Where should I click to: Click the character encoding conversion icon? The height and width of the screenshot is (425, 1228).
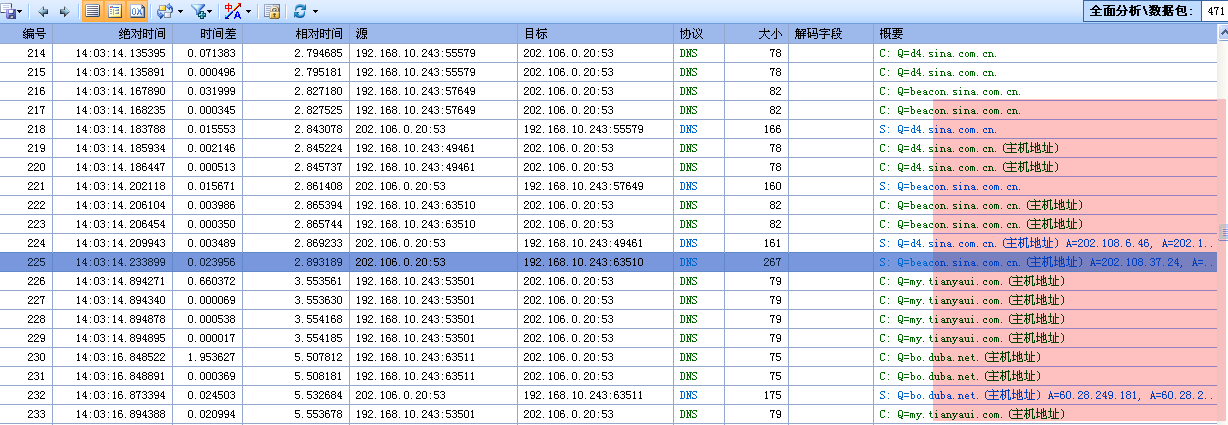tap(233, 12)
